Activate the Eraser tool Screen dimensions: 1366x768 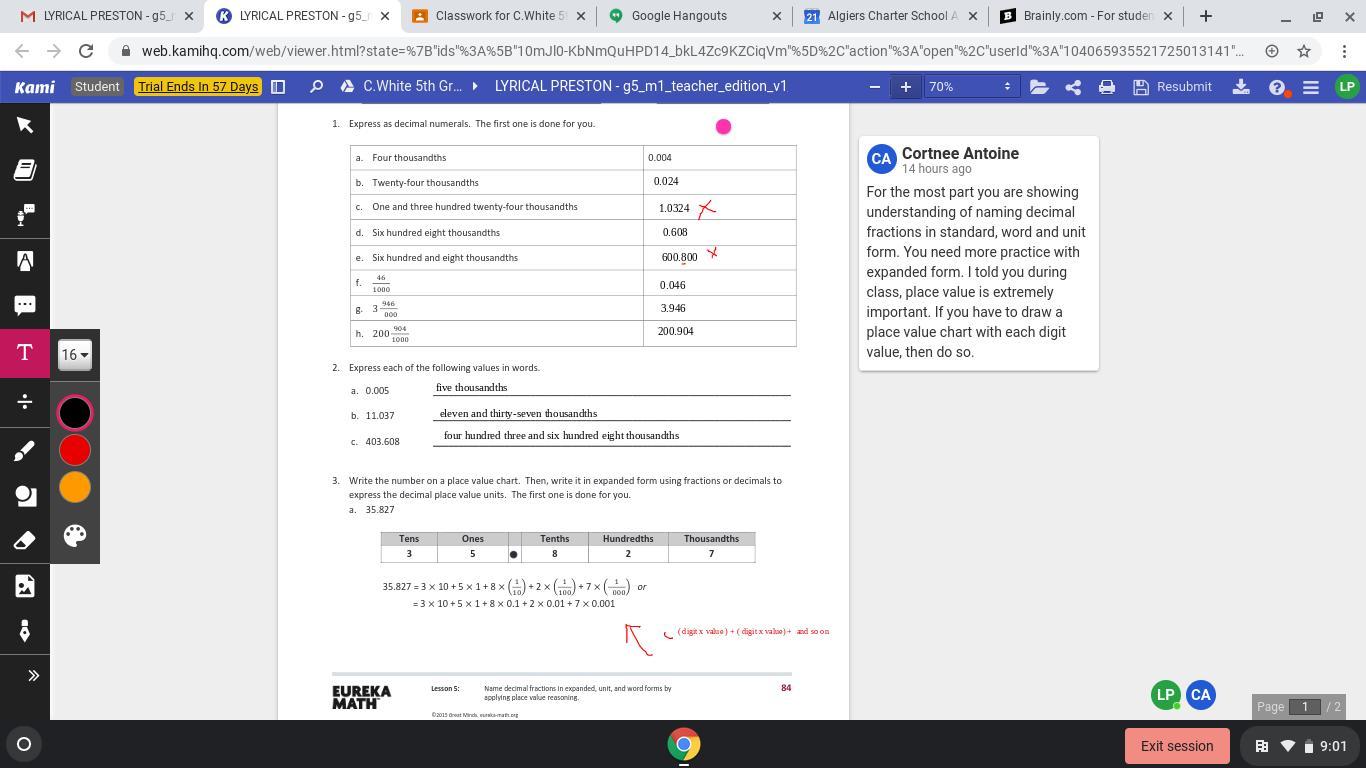click(x=25, y=541)
